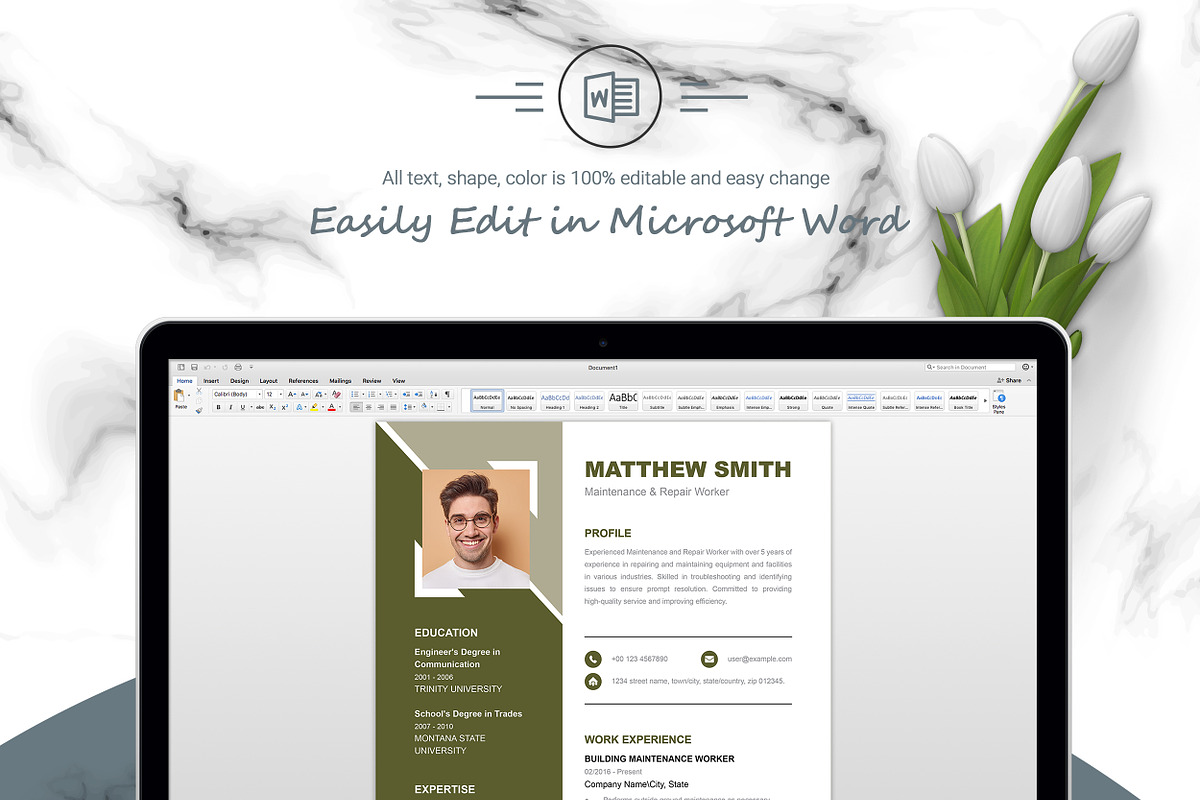Image resolution: width=1200 pixels, height=800 pixels.
Task: Click the Redo icon in quick access toolbar
Action: pyautogui.click(x=225, y=367)
